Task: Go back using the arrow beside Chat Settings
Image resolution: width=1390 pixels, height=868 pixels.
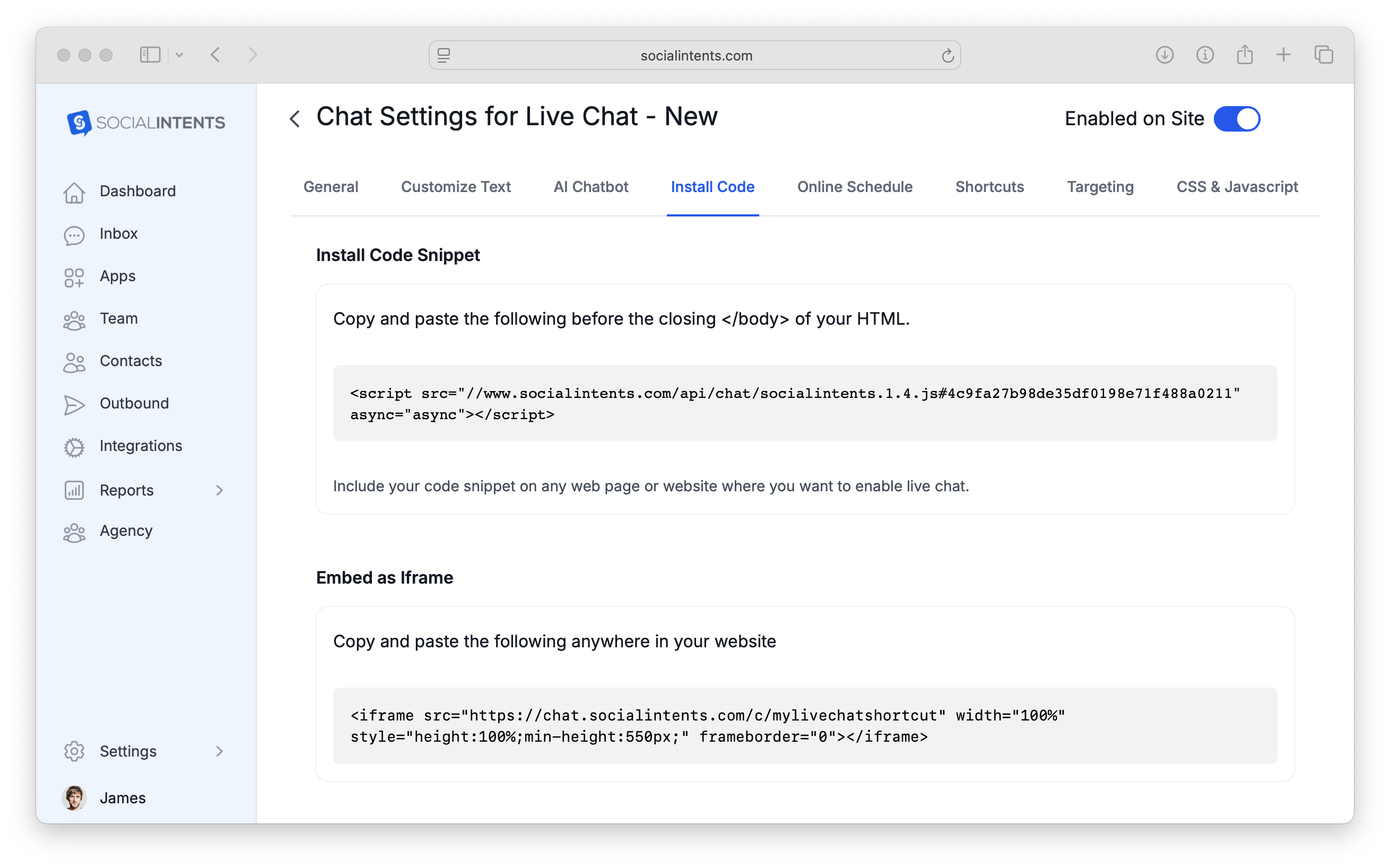Action: click(295, 119)
